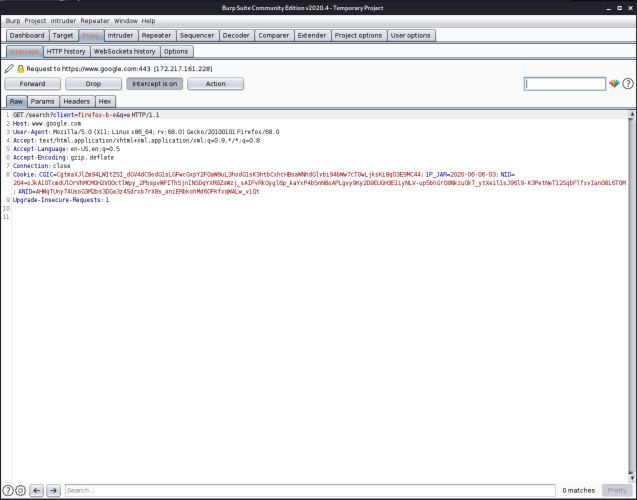
Task: Toggle the Intercept is on button
Action: [x=154, y=84]
